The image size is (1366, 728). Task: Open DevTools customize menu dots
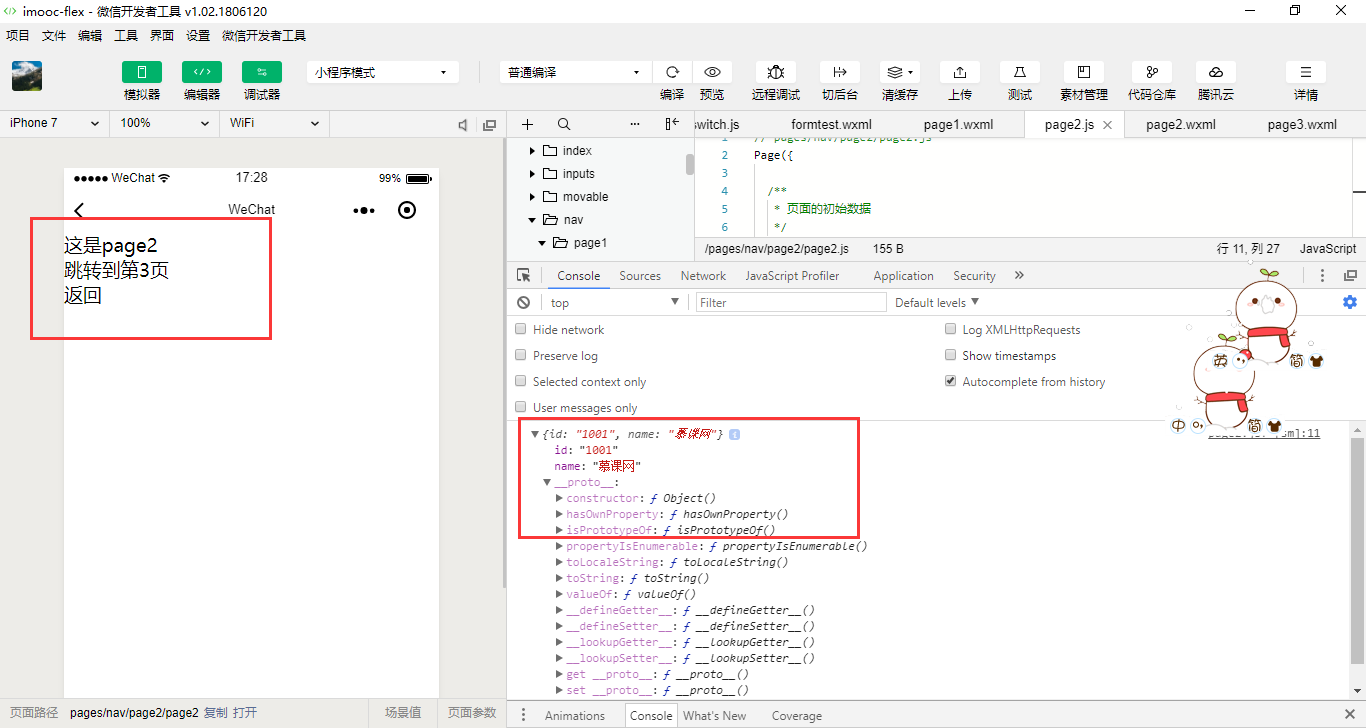point(1322,276)
